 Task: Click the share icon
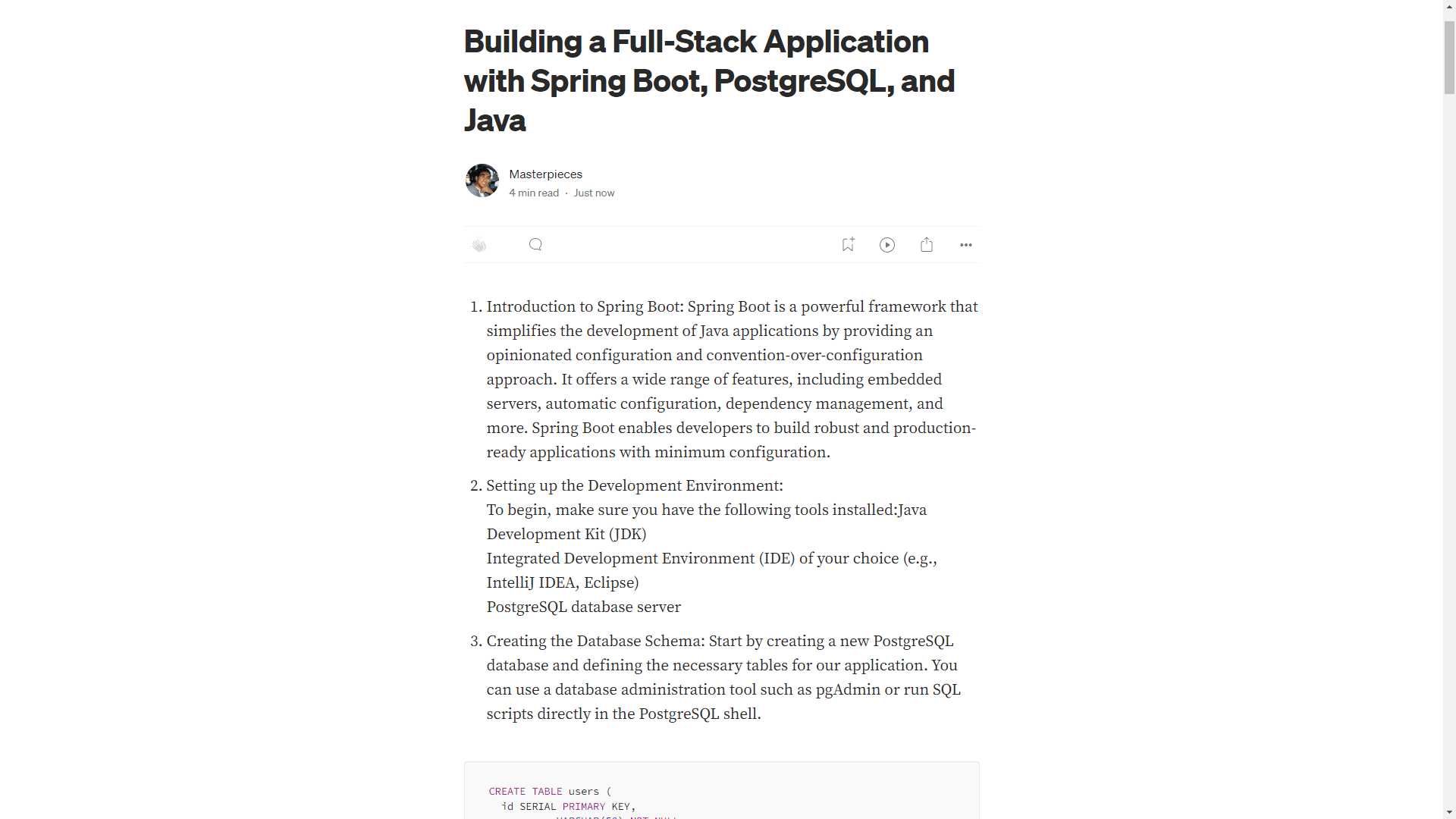pyautogui.click(x=927, y=243)
